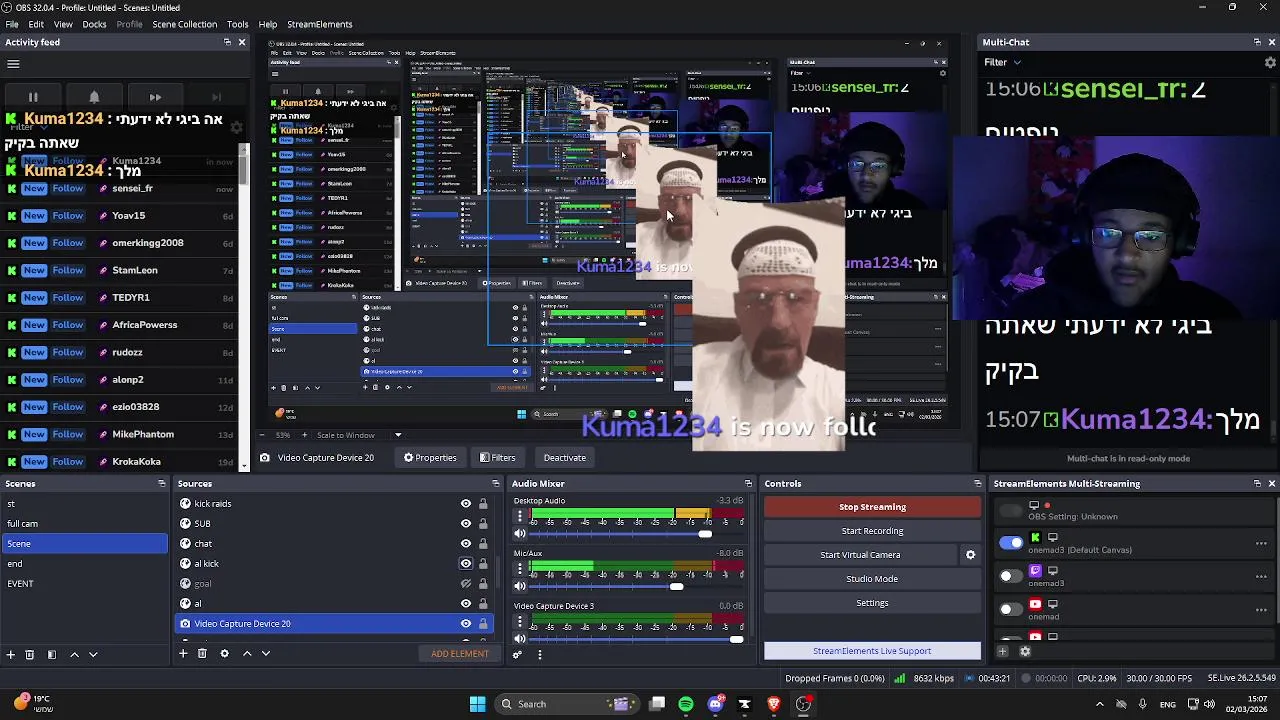Open the Docks menu

point(94,24)
